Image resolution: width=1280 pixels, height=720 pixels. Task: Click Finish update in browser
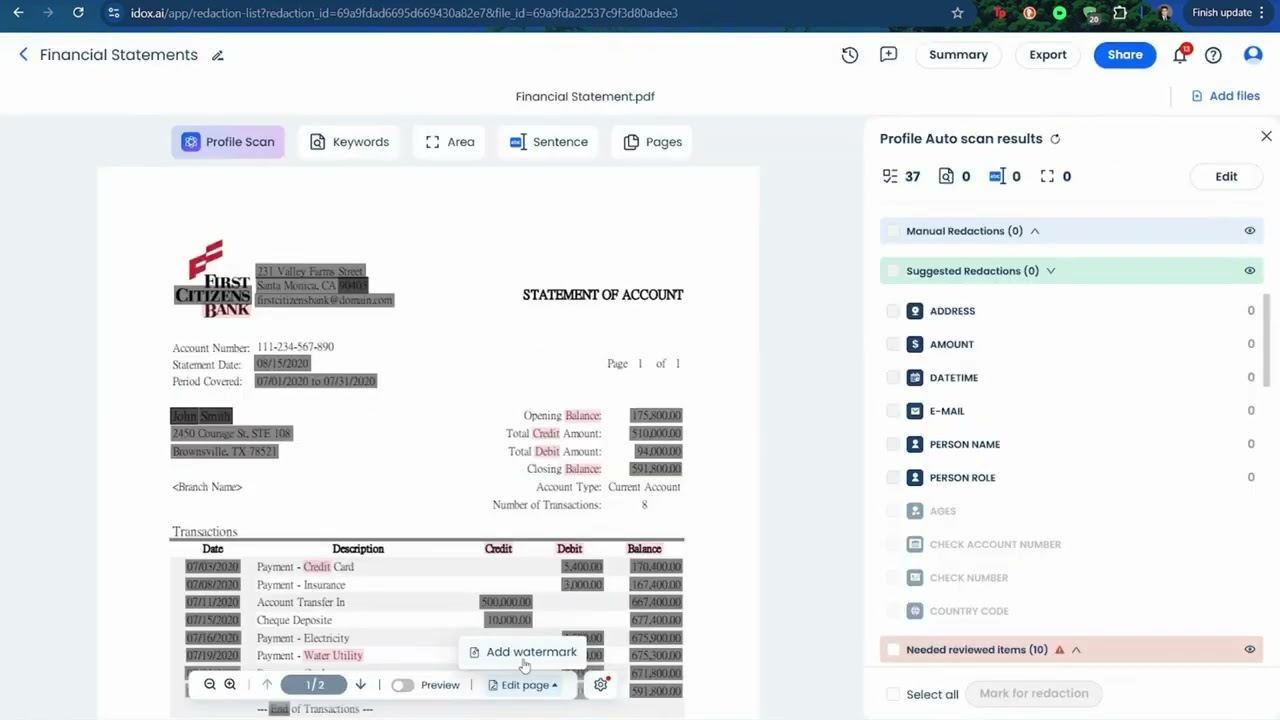coord(1222,13)
